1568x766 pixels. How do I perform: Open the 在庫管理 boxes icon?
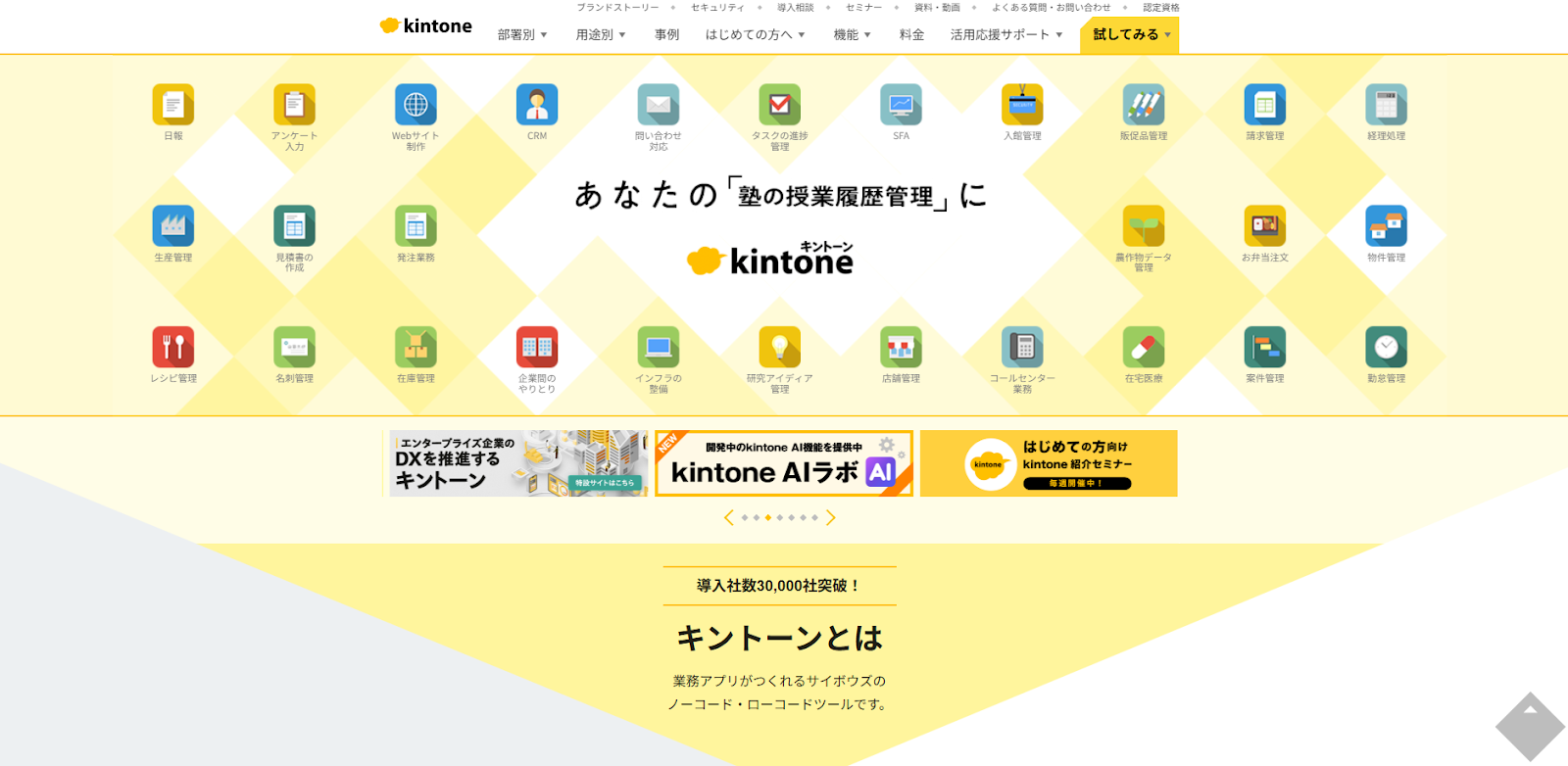[x=416, y=347]
